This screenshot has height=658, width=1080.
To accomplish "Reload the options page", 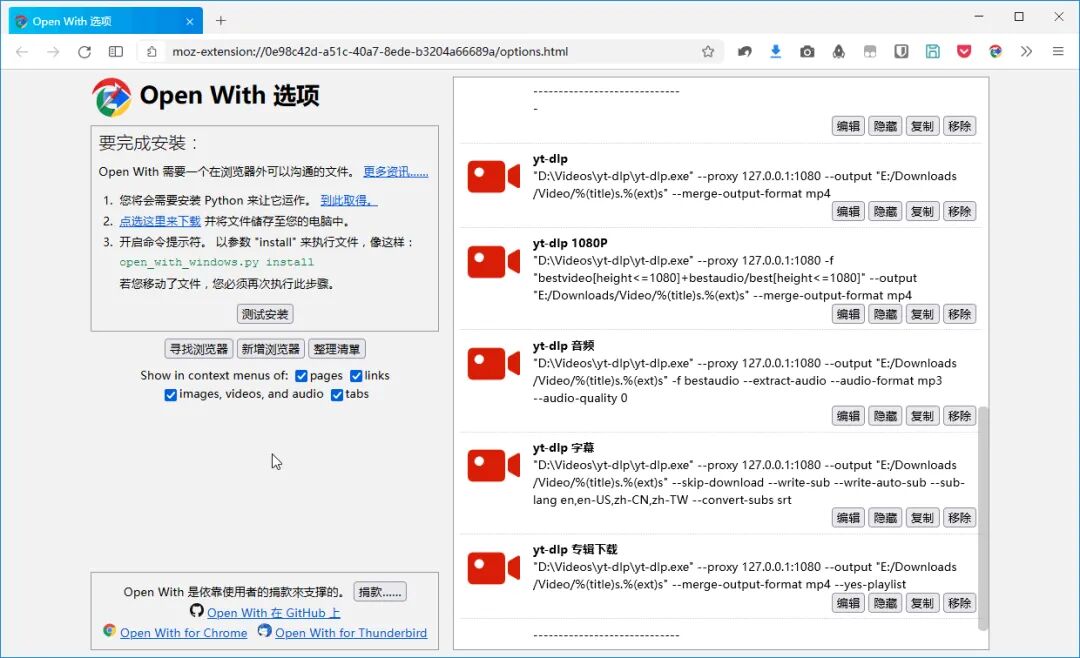I will pyautogui.click(x=84, y=52).
